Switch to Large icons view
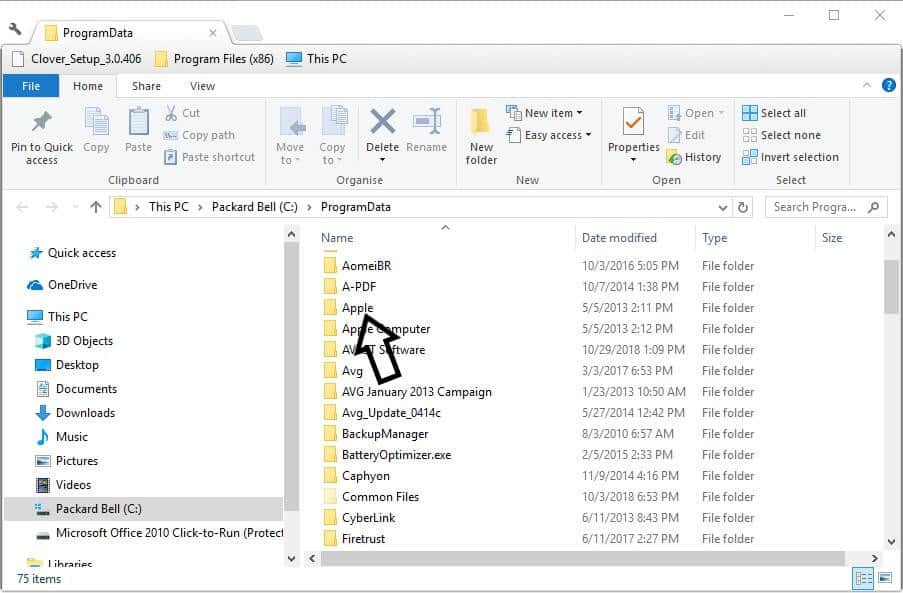 coord(885,577)
